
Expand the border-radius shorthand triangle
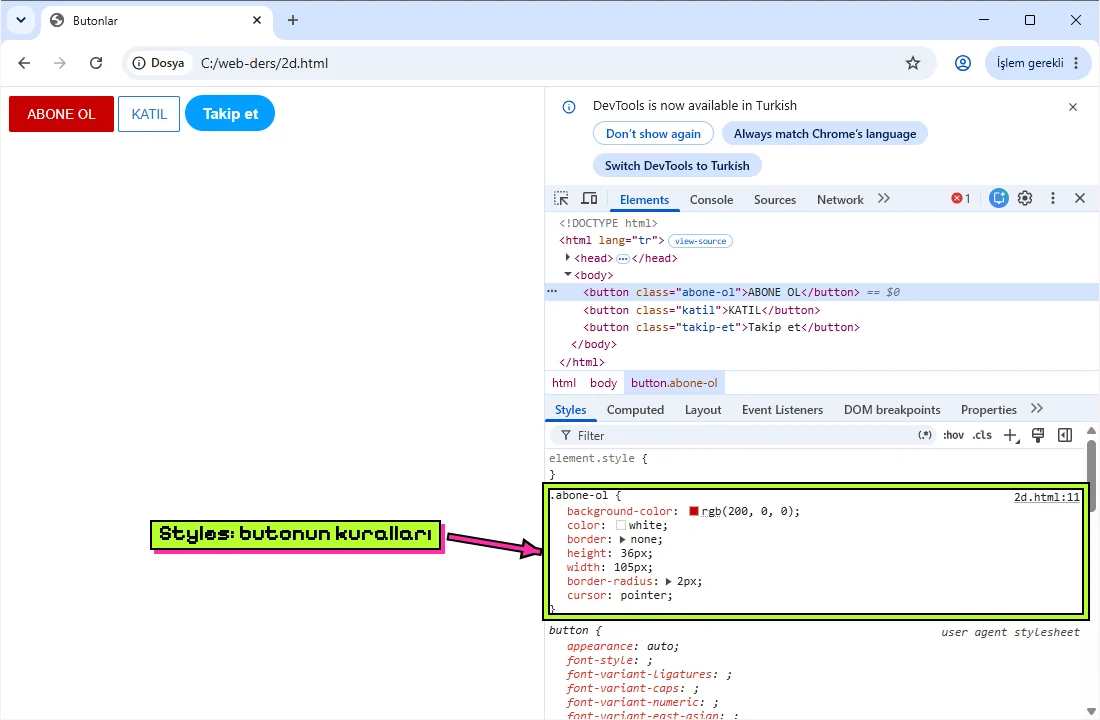coord(669,582)
